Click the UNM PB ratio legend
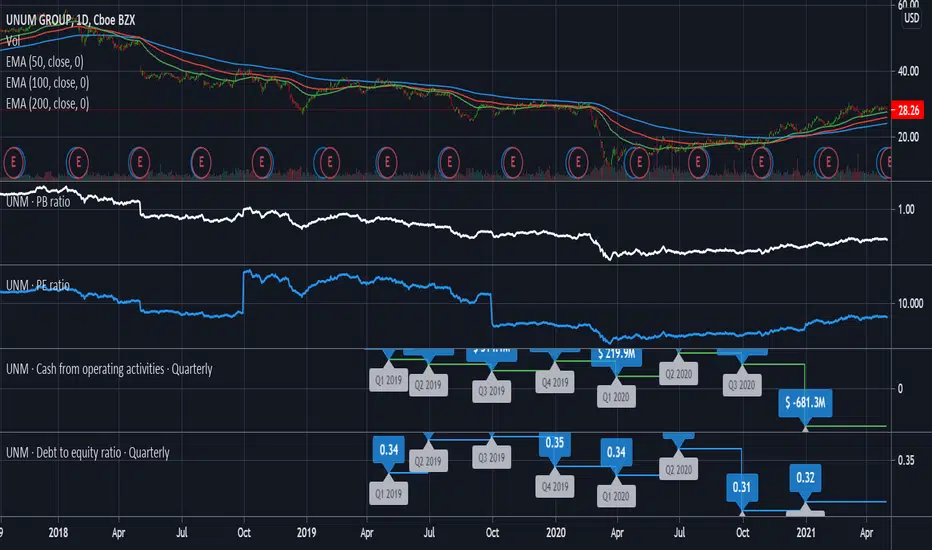Viewport: 932px width, 550px height. tap(38, 202)
